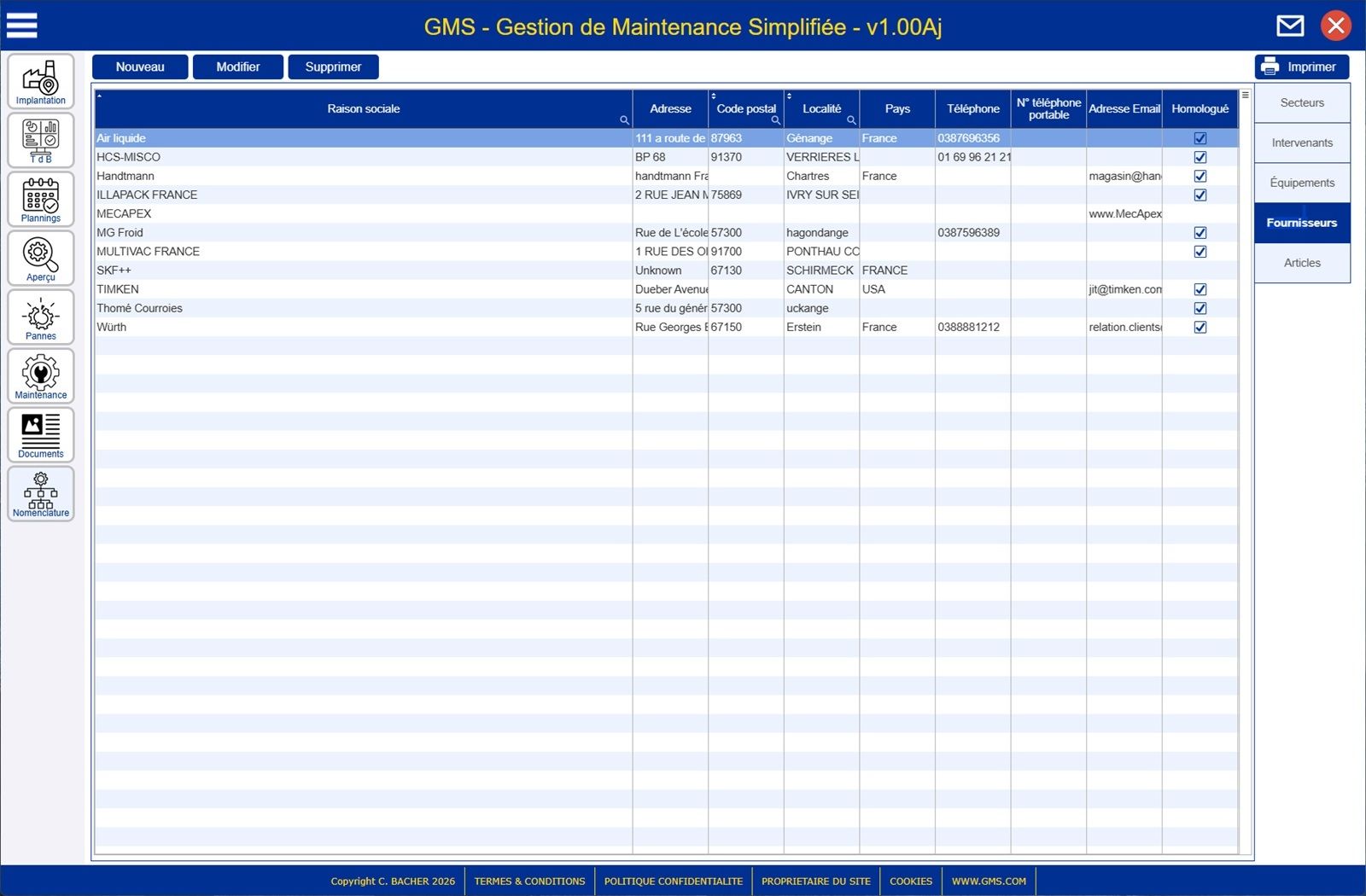Click the Nouveau button
This screenshot has width=1366, height=896.
140,67
